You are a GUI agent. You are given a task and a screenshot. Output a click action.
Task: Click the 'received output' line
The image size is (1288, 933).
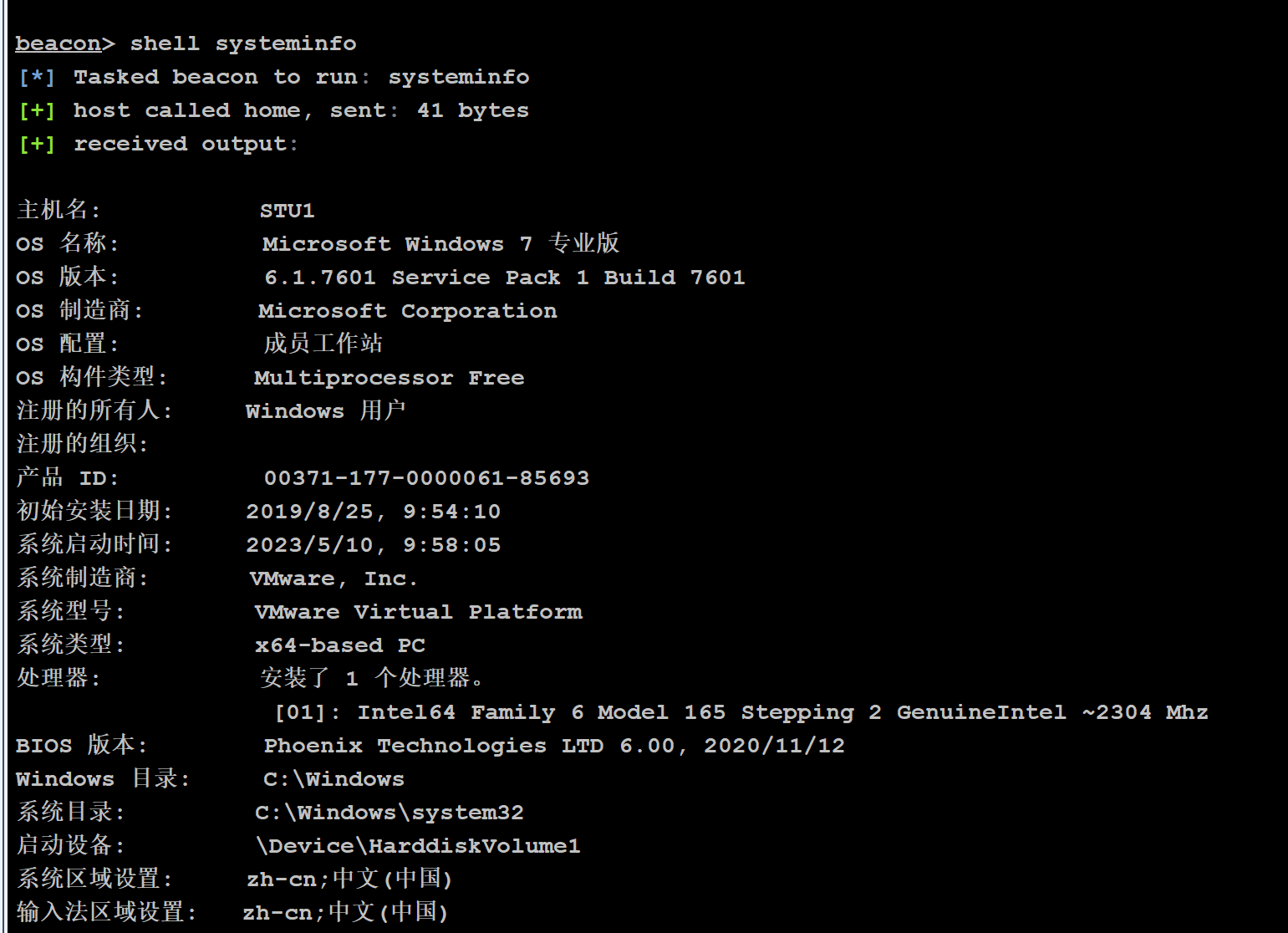click(185, 144)
